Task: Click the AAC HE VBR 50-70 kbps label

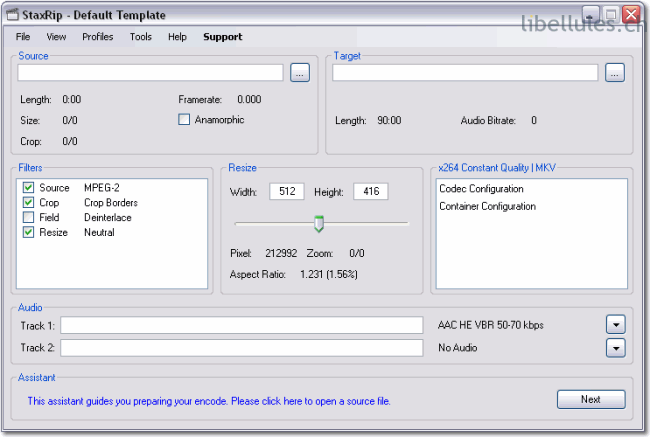Action: [491, 325]
